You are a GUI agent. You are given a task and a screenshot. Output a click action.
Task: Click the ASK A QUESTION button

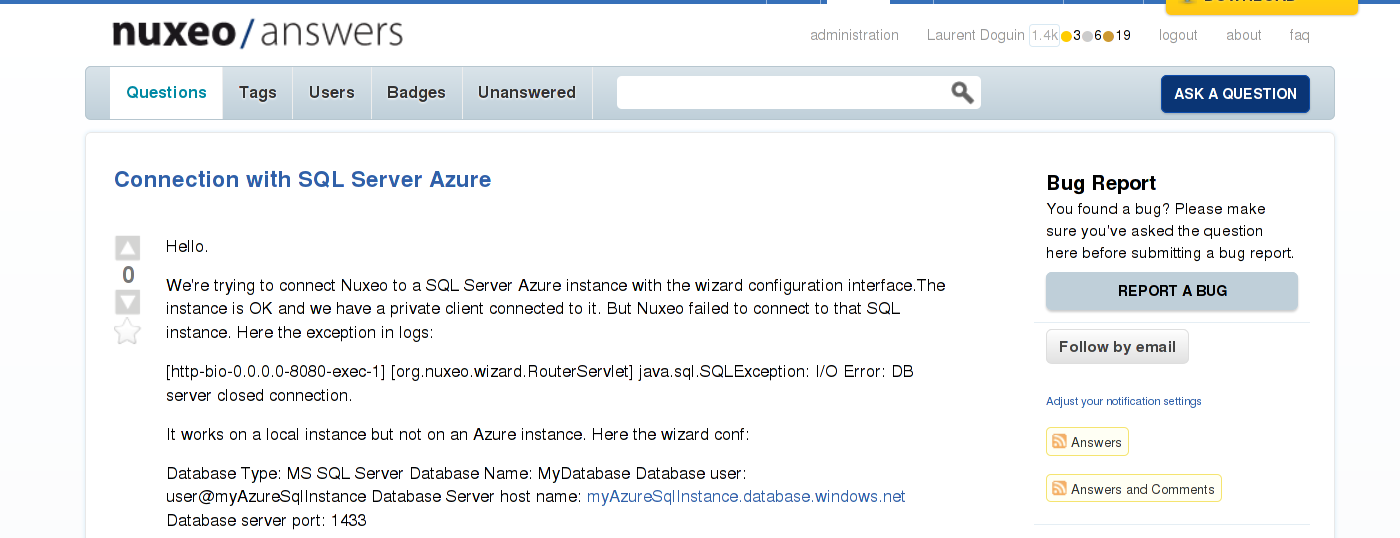[1235, 93]
